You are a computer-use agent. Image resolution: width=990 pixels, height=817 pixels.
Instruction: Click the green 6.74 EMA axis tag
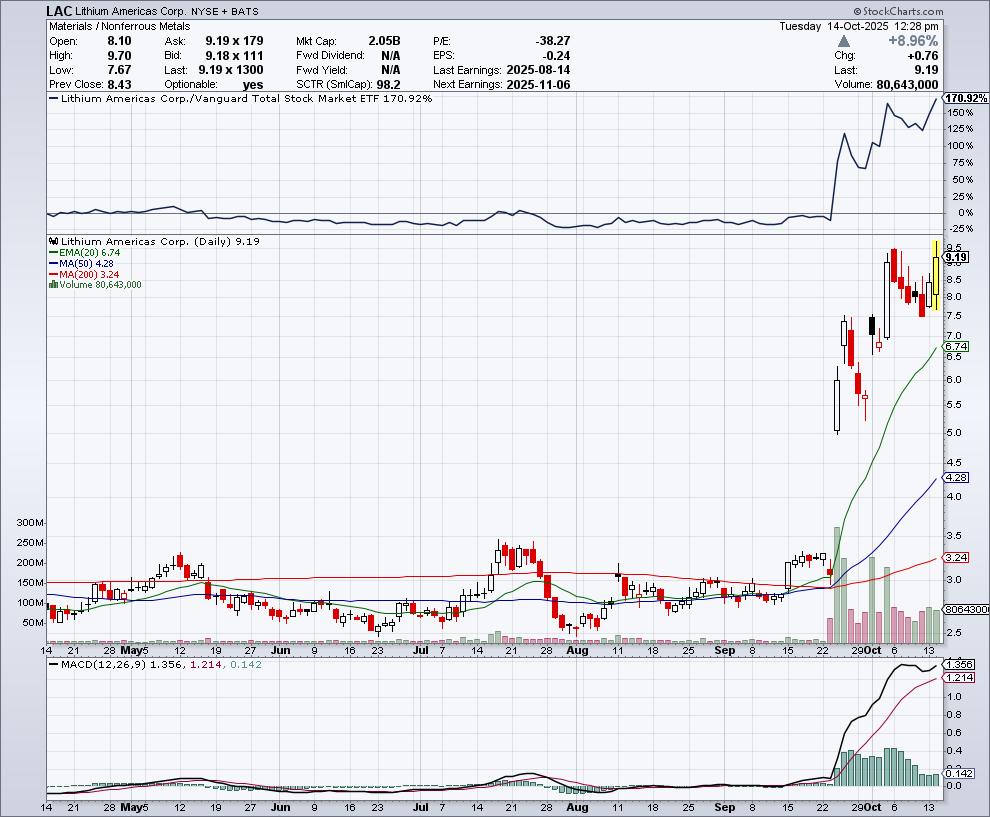957,347
